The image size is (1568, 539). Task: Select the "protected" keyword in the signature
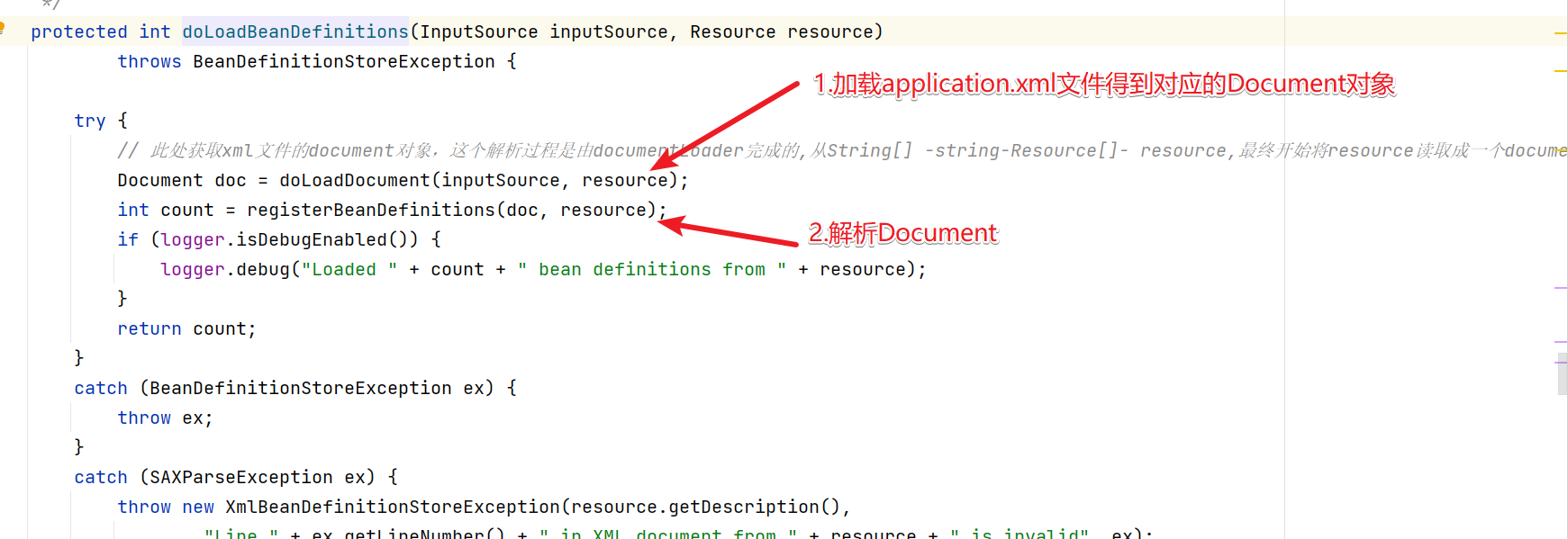[x=79, y=31]
